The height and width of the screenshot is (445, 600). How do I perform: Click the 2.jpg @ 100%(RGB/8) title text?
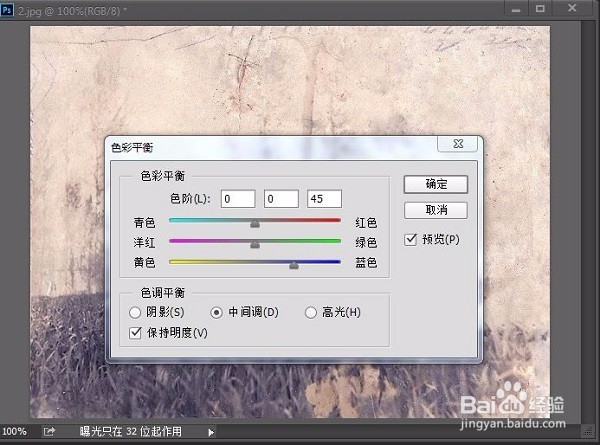coord(70,11)
